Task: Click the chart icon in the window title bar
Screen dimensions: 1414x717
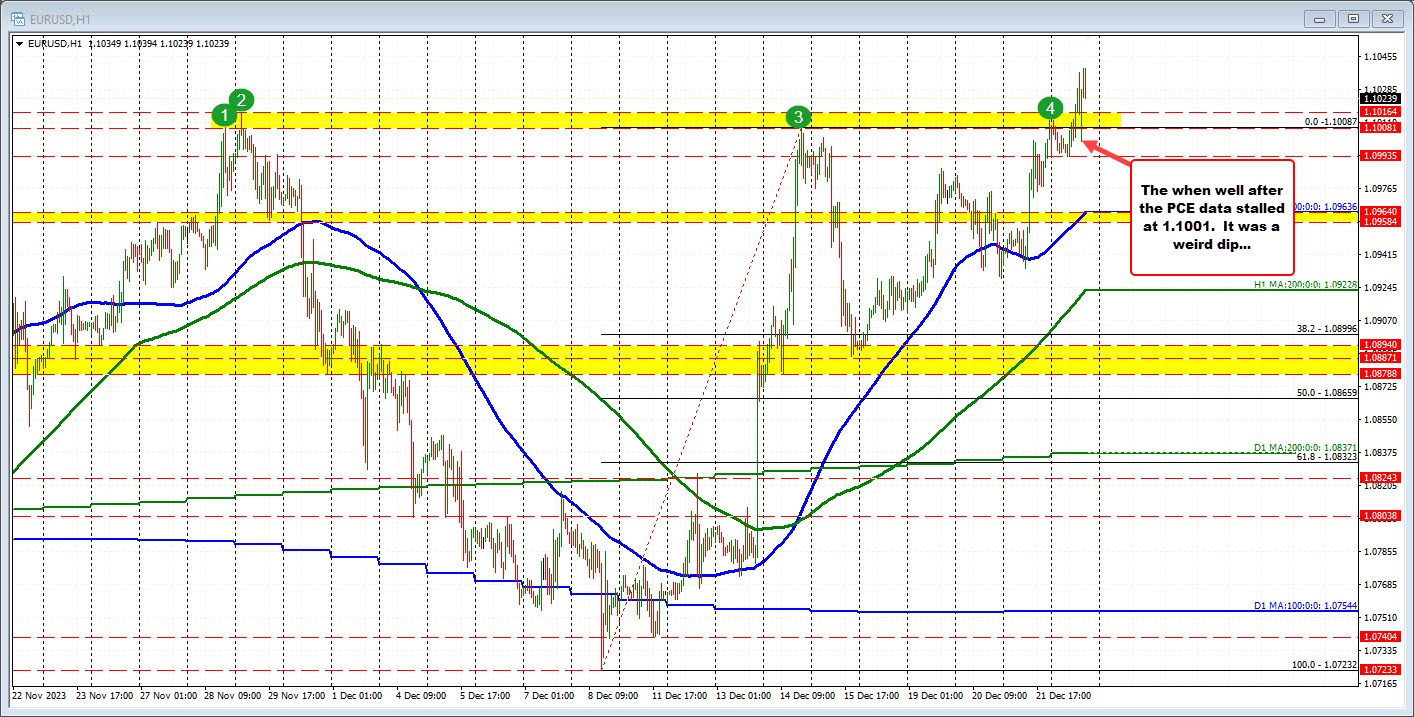Action: (x=18, y=17)
